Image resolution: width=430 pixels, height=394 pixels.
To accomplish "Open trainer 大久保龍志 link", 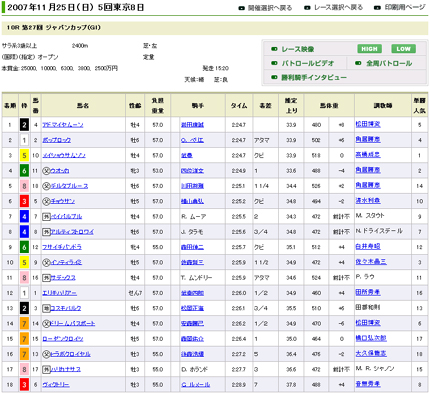I will pos(371,353).
